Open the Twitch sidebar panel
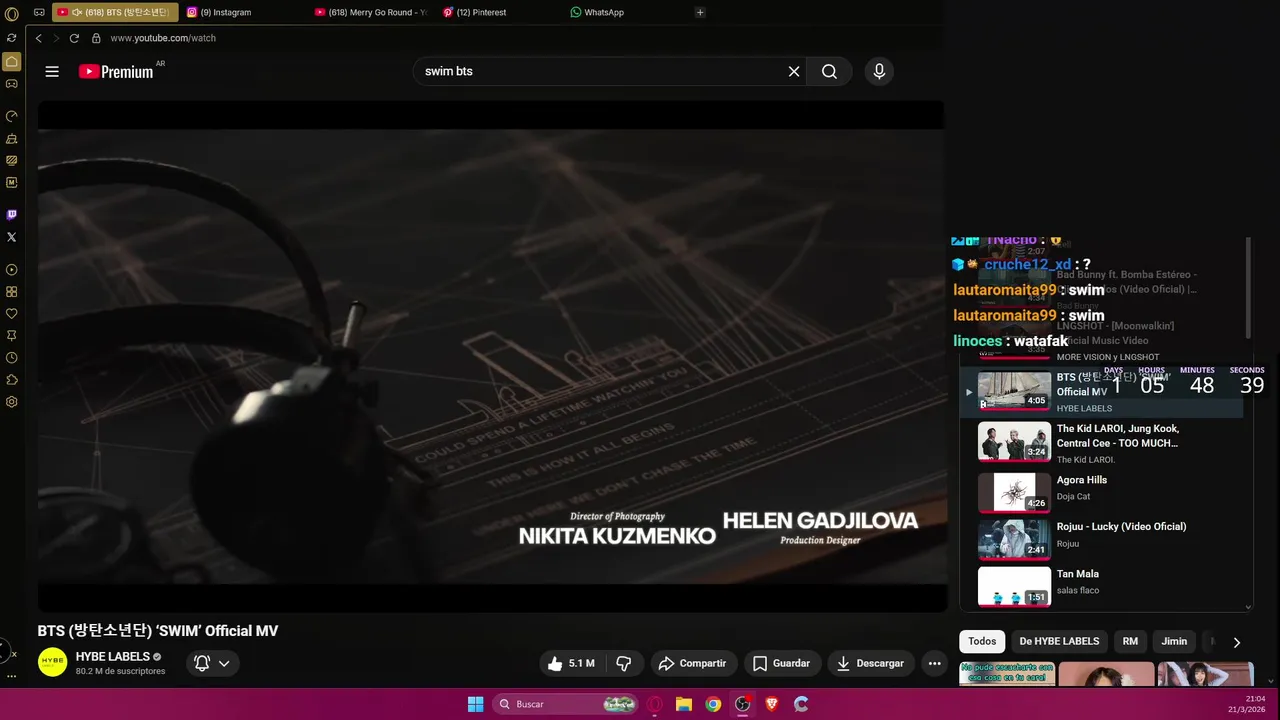The height and width of the screenshot is (720, 1280). tap(12, 214)
